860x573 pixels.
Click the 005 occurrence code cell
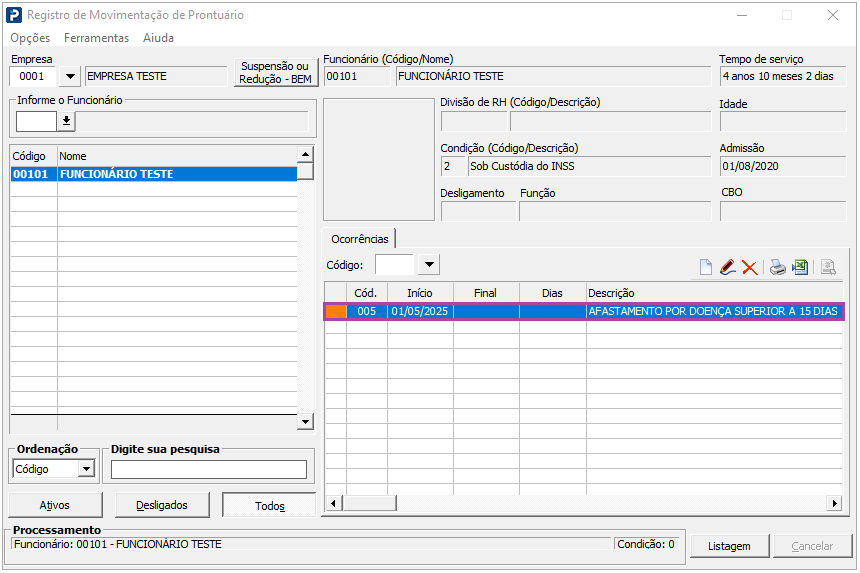point(366,311)
